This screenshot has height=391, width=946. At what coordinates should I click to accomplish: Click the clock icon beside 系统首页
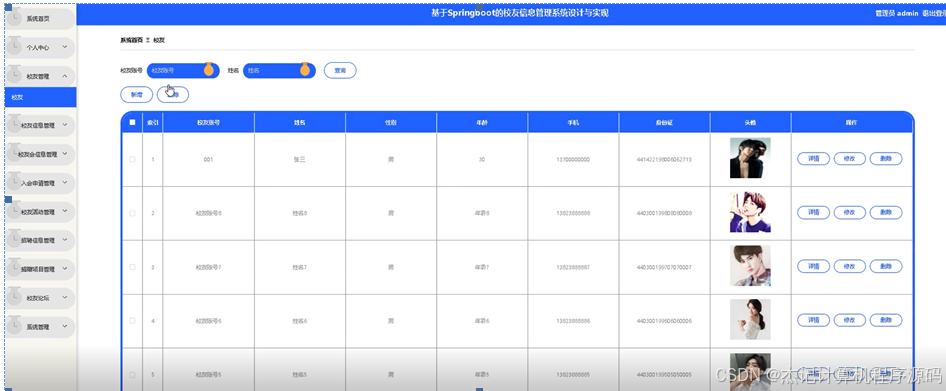[x=14, y=19]
